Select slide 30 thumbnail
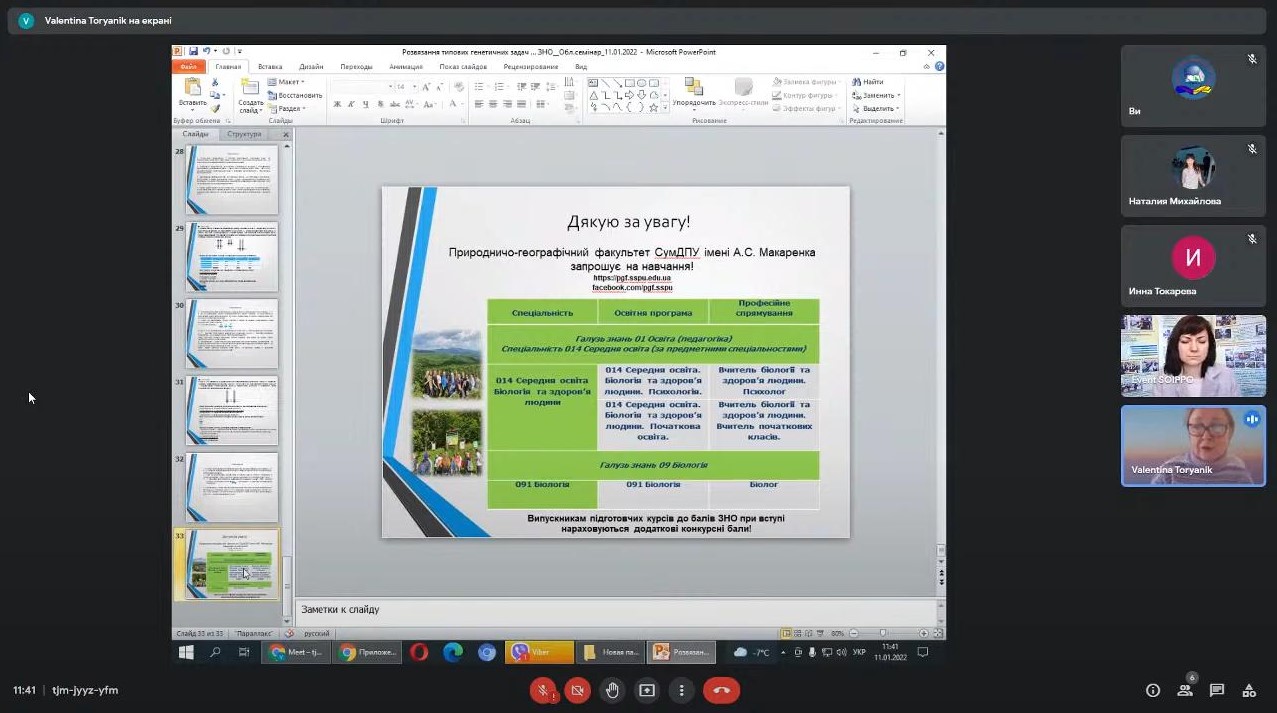Viewport: 1277px width, 713px height. tap(231, 334)
